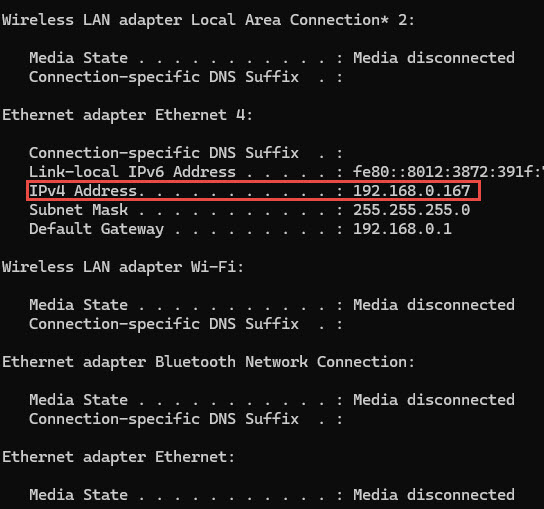Click the last Ethernet adapter Ethernet heading
Screen dimensions: 544x509
coord(118,457)
